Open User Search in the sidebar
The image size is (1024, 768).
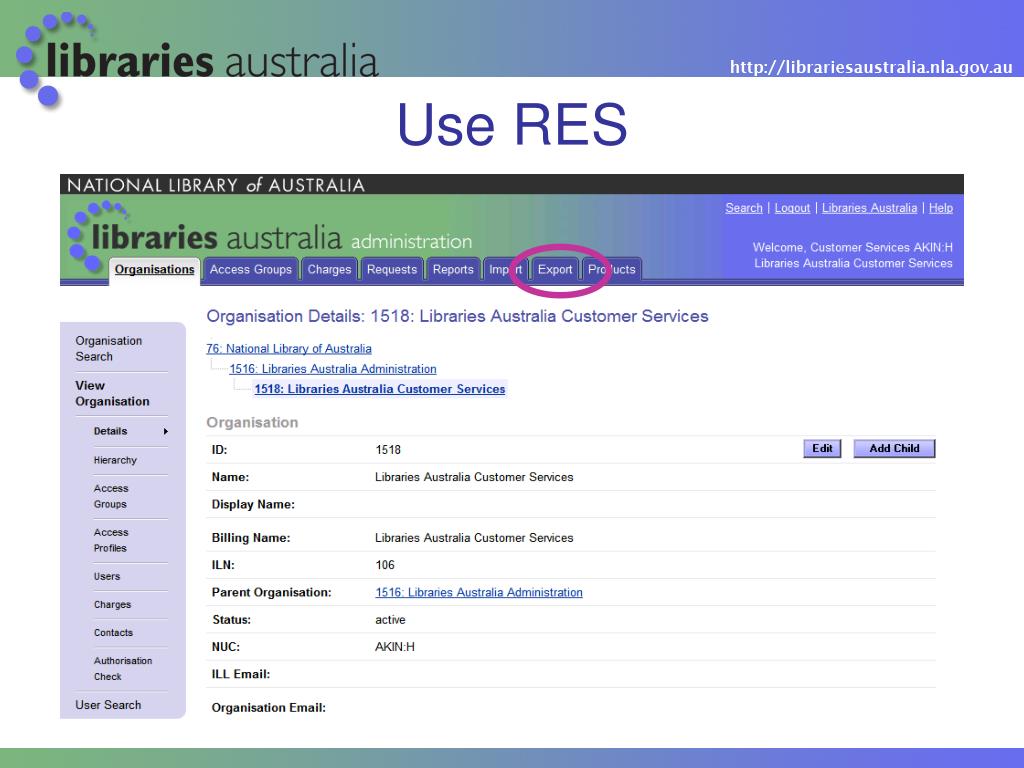pos(108,705)
